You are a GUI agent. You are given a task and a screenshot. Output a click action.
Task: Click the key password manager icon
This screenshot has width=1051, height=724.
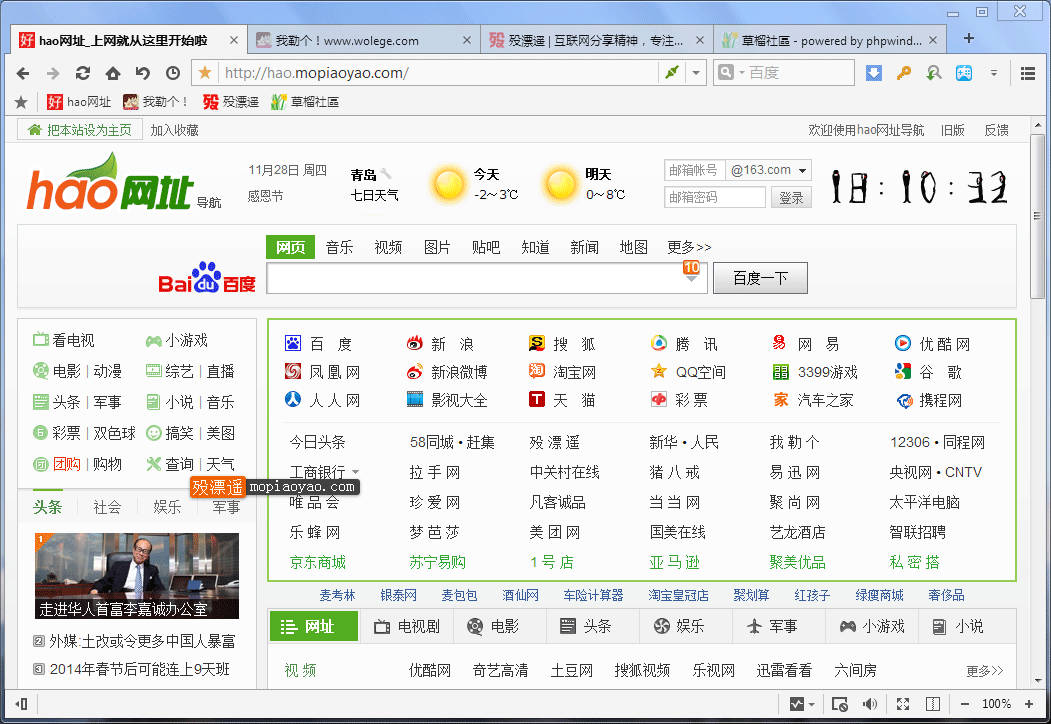[904, 73]
